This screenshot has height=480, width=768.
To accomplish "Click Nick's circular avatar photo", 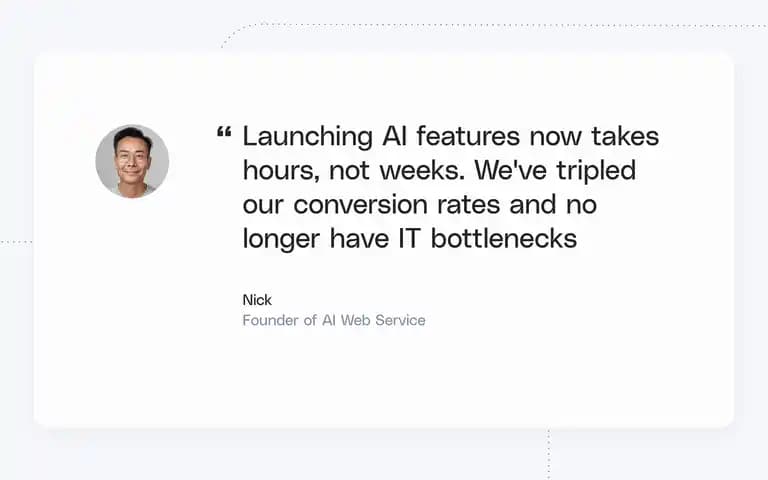I will [132, 161].
